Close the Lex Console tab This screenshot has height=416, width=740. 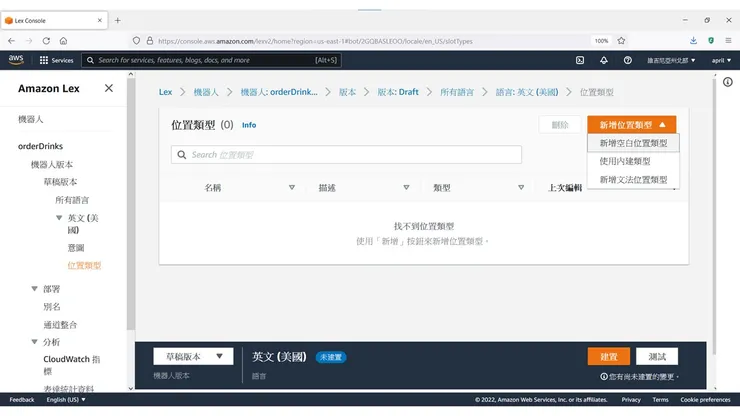[x=100, y=20]
